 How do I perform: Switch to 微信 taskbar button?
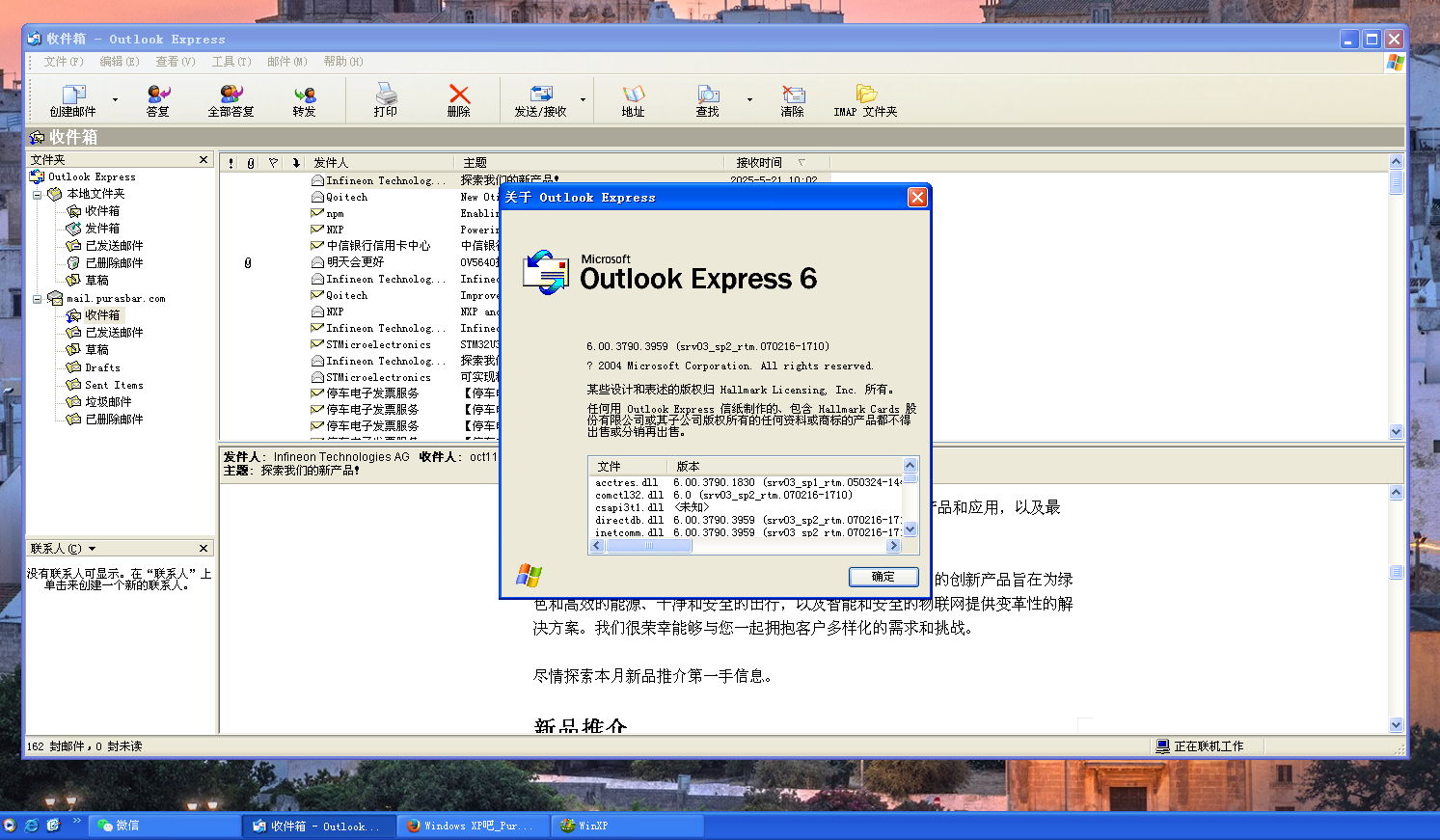click(x=164, y=826)
